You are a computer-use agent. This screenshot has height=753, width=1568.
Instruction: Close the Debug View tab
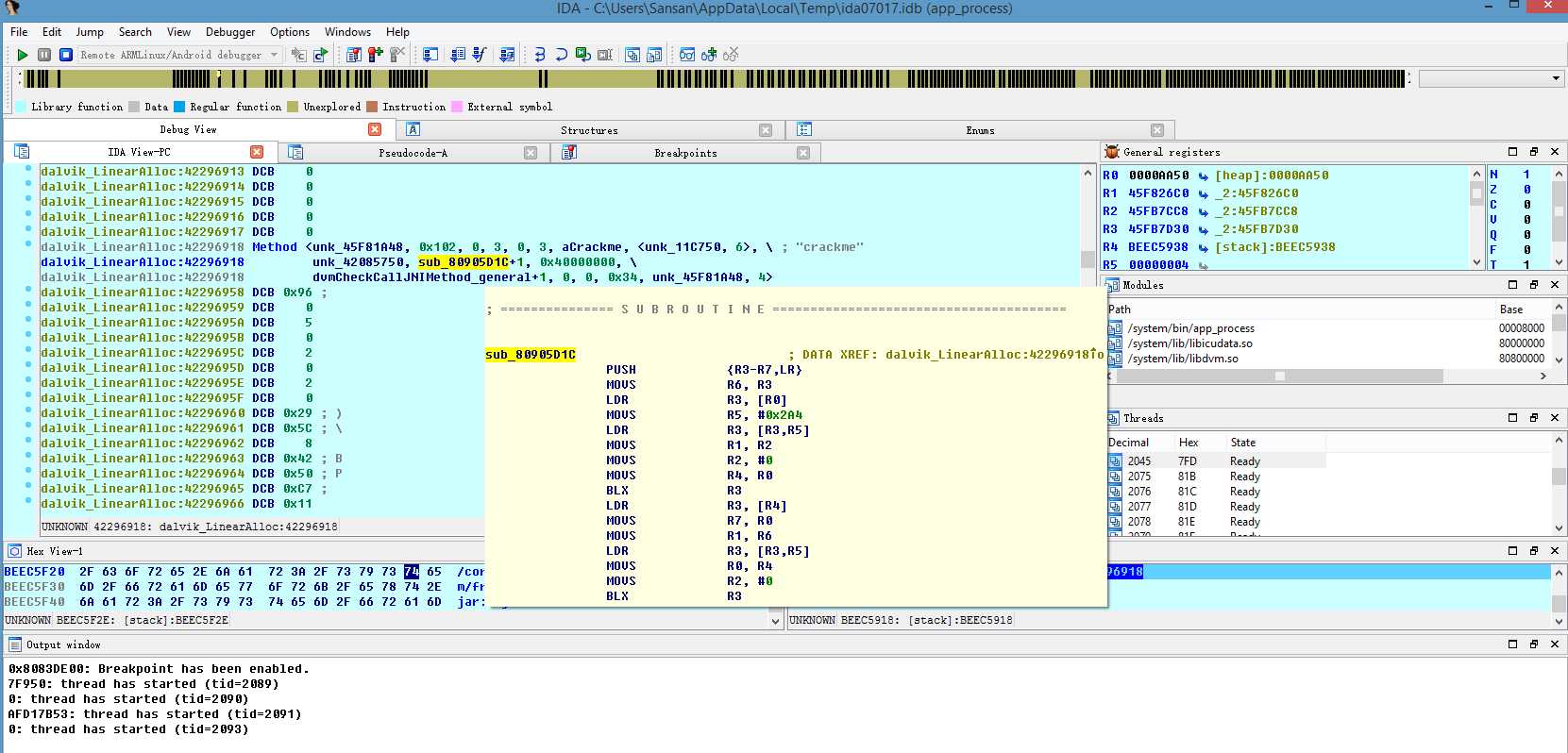[375, 129]
